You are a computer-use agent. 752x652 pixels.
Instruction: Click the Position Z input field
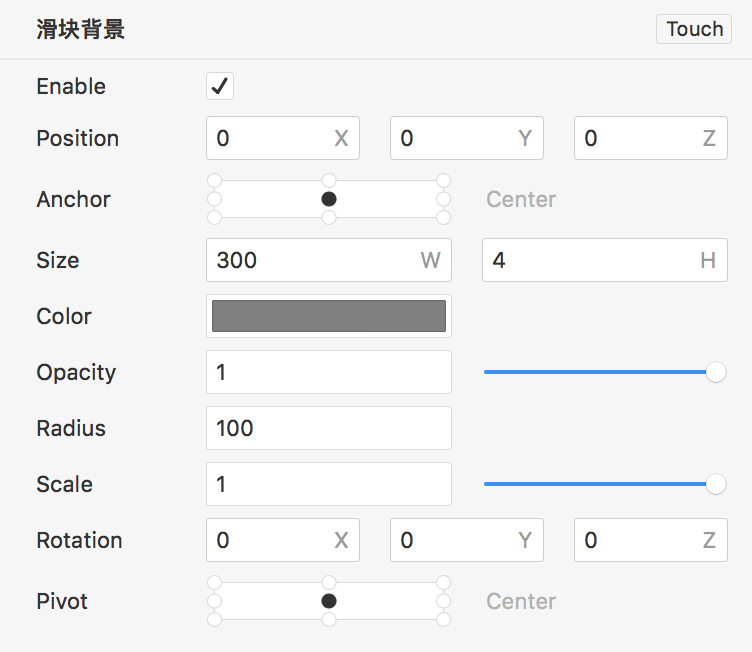pos(640,138)
